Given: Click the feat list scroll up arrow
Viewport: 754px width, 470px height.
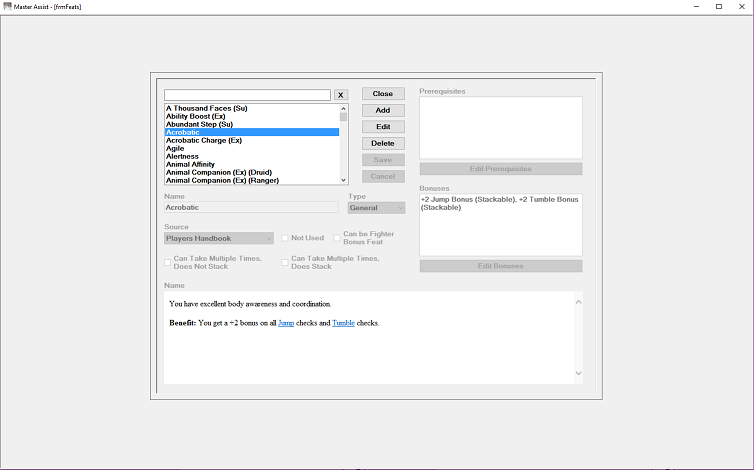Looking at the screenshot, I should click(343, 108).
